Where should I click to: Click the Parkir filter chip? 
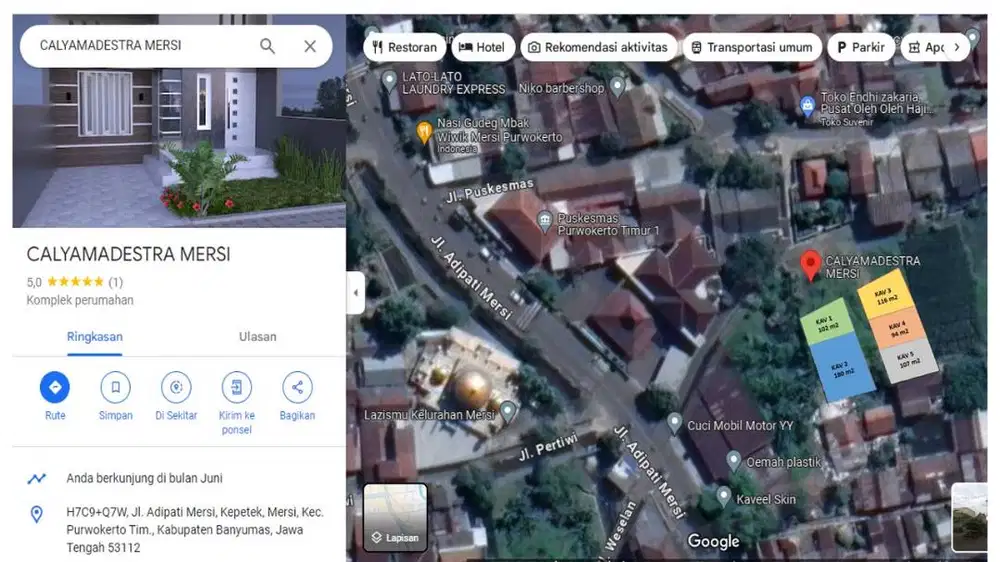click(860, 47)
